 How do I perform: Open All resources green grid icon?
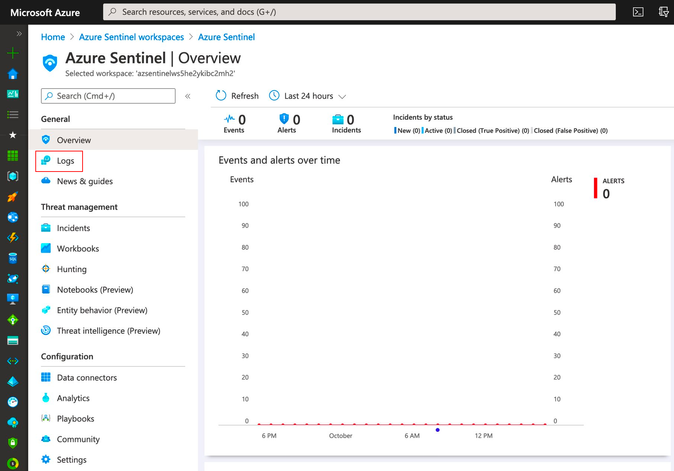(13, 156)
